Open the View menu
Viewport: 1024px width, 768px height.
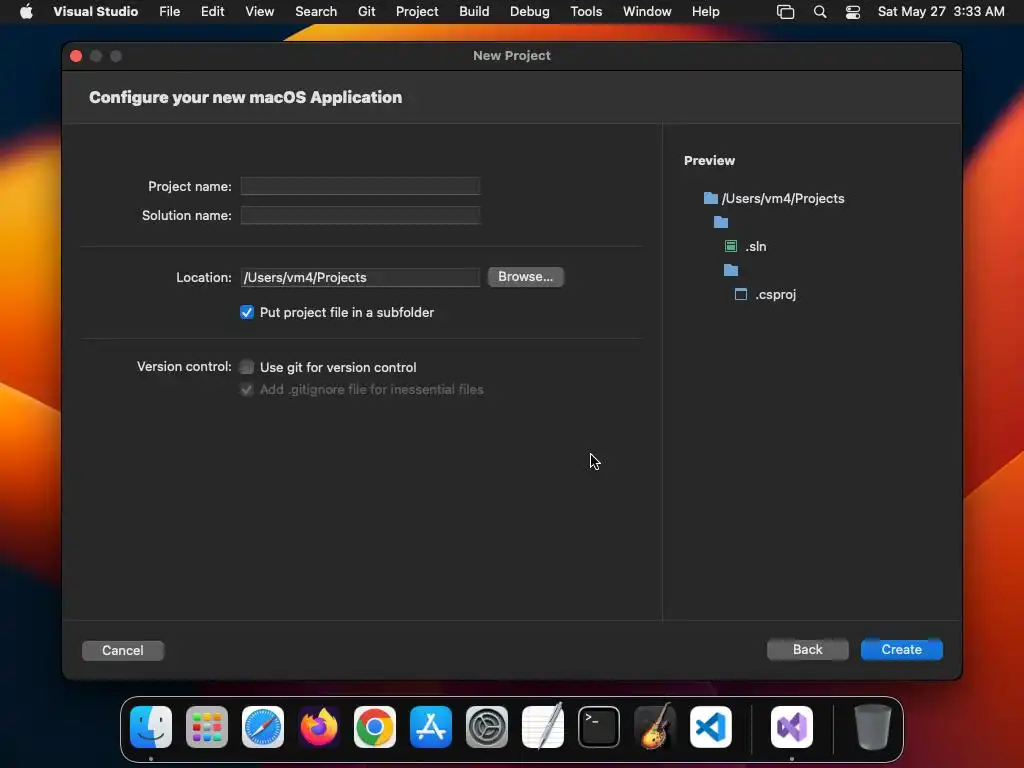pyautogui.click(x=259, y=11)
